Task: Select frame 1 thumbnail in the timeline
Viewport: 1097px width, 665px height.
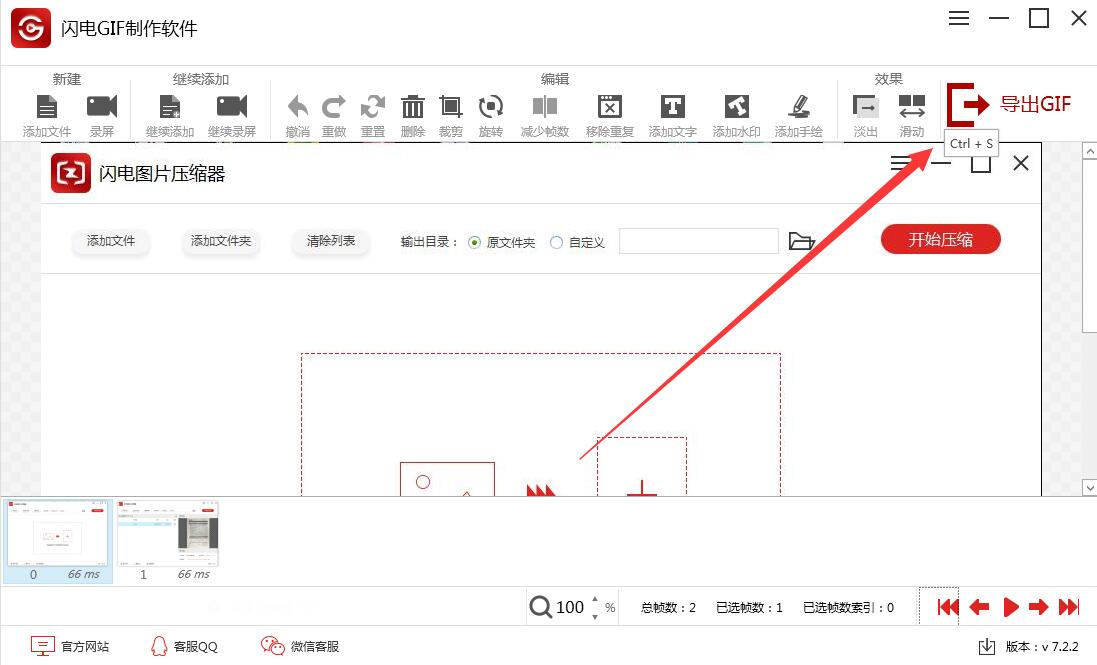Action: 167,535
